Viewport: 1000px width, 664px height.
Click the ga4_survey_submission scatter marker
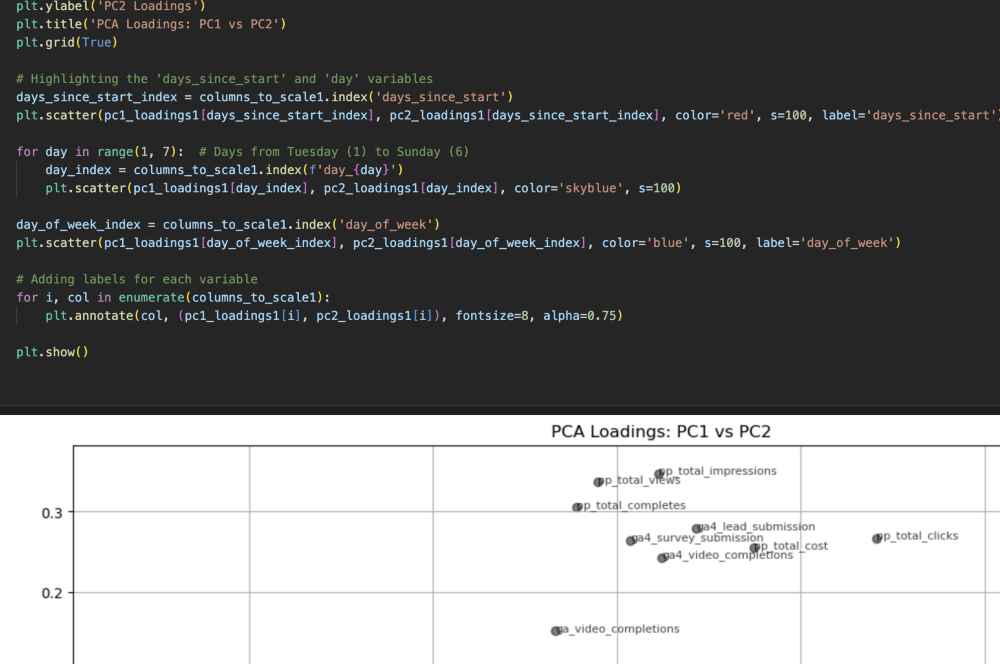coord(633,538)
